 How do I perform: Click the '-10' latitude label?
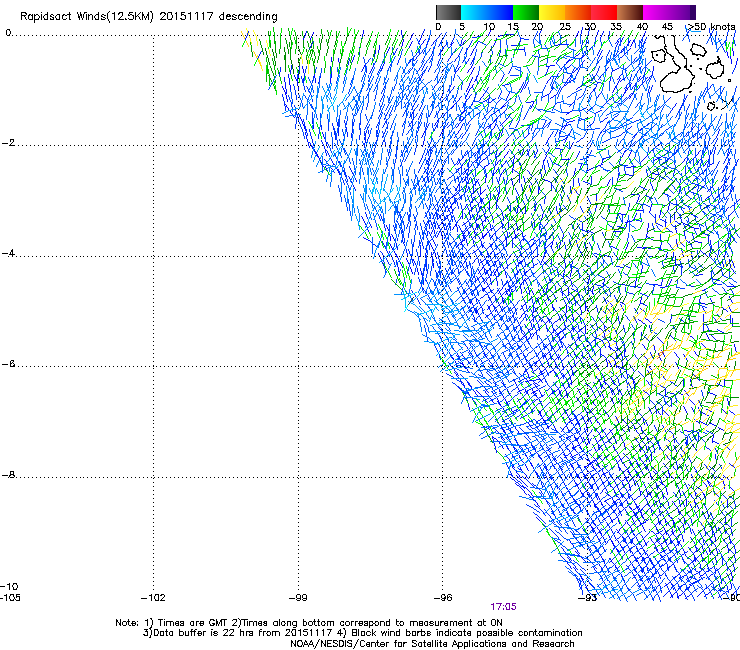(10, 587)
